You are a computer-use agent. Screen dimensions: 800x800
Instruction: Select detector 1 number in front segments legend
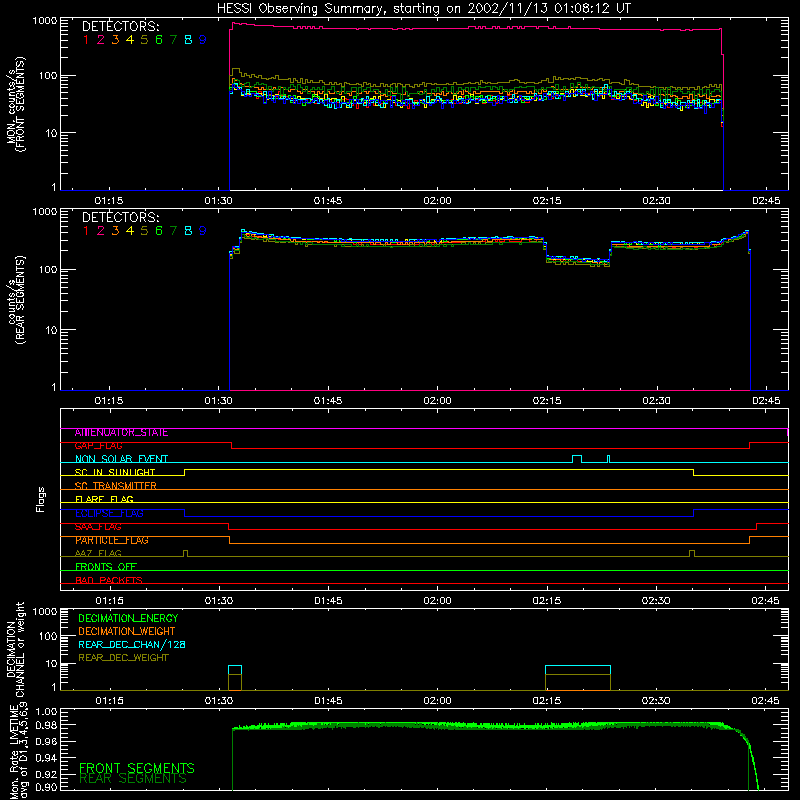[86, 40]
